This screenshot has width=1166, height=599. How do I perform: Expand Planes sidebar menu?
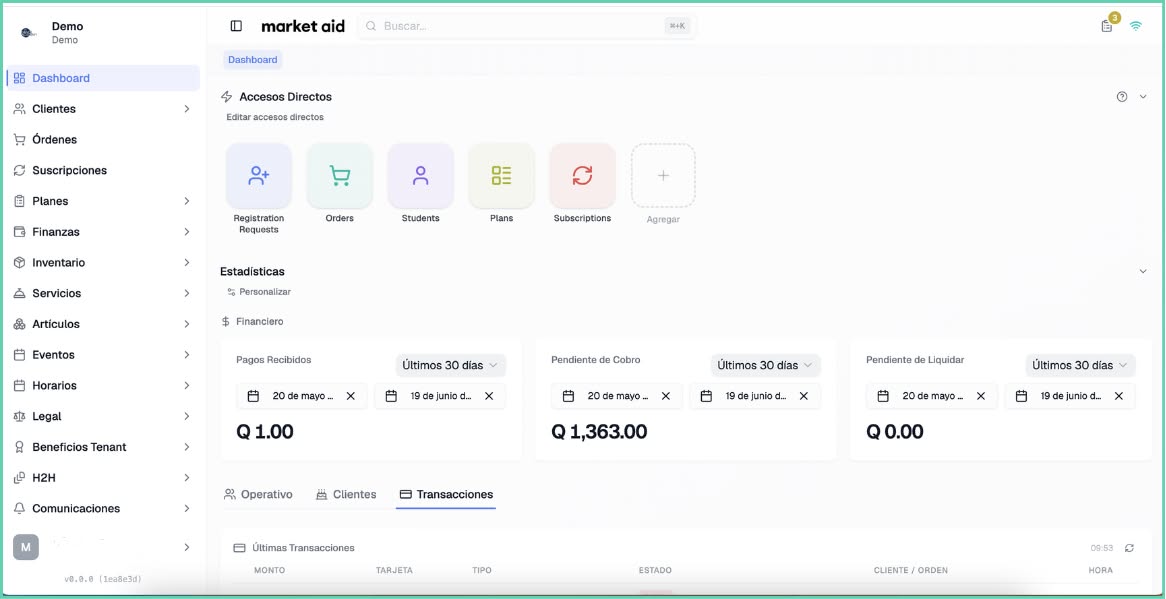pos(103,201)
